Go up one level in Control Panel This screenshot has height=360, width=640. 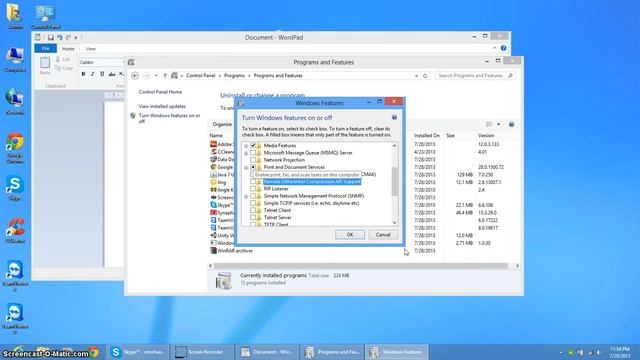pyautogui.click(x=165, y=76)
